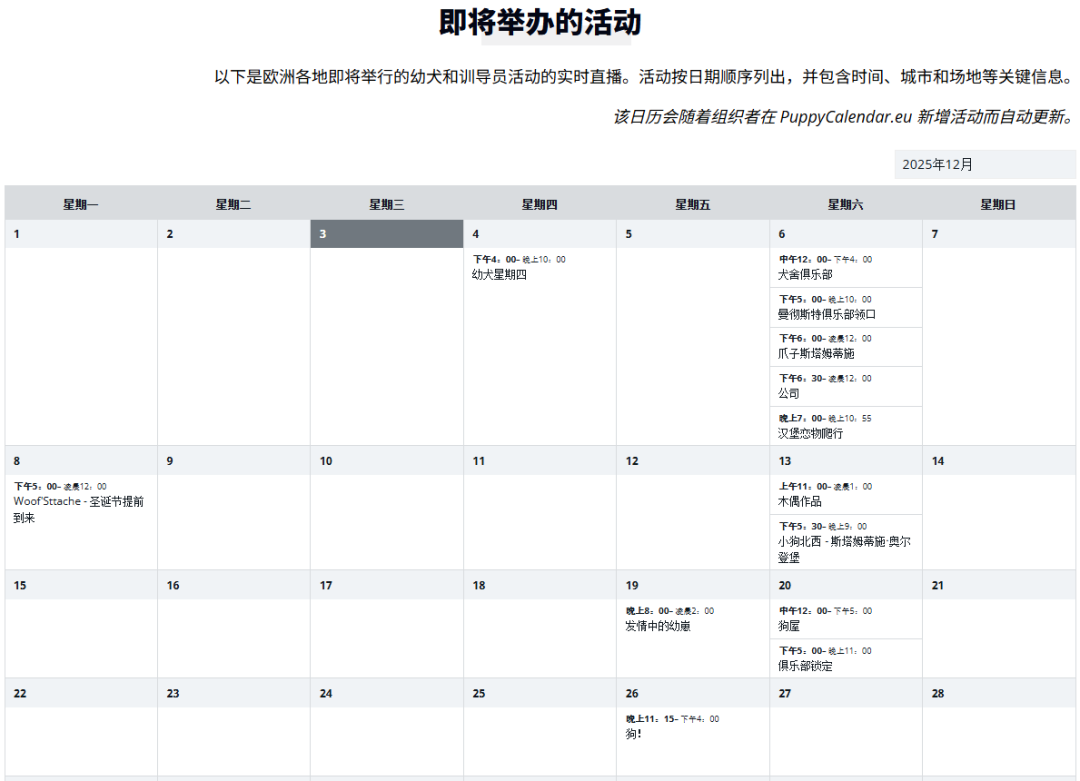Open the 狗! event on day 26
1080x781 pixels.
click(x=633, y=735)
